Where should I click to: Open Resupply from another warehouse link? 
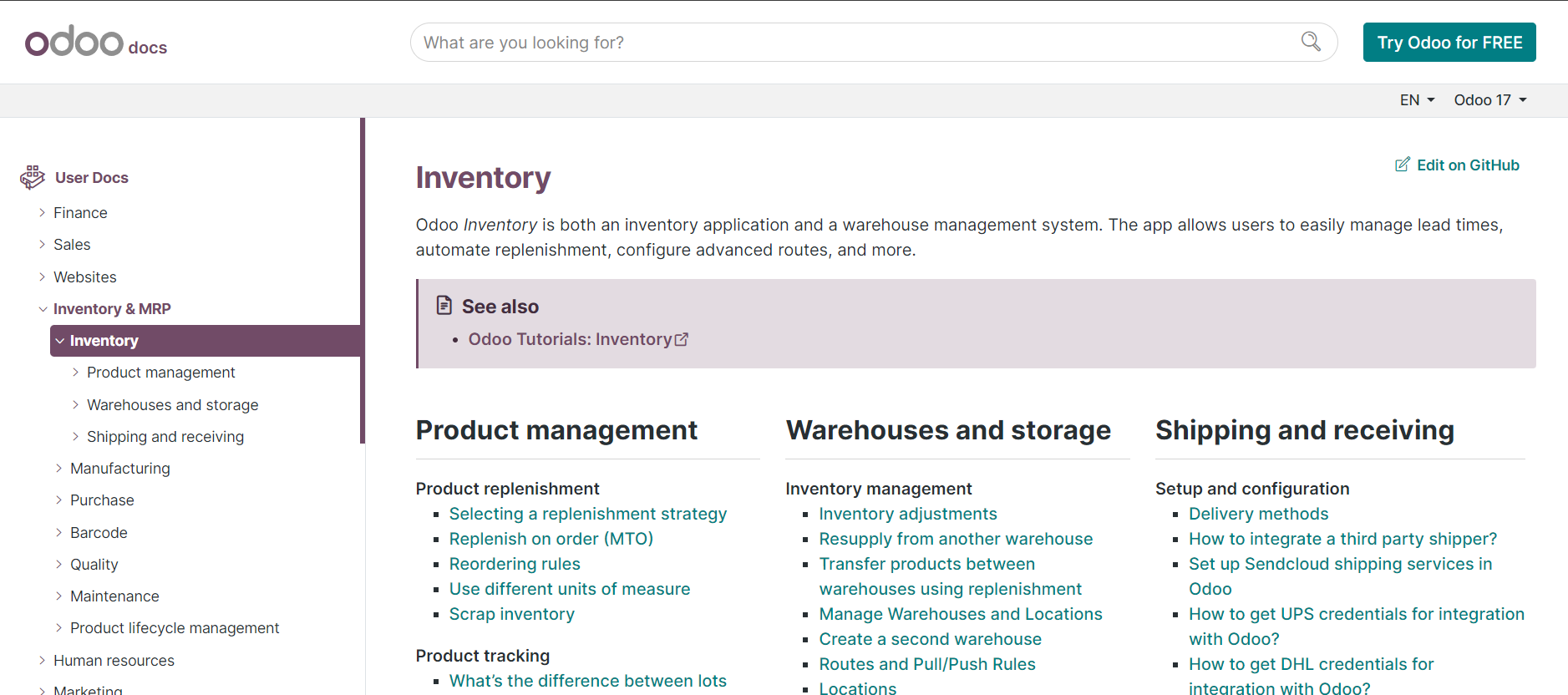pyautogui.click(x=956, y=539)
